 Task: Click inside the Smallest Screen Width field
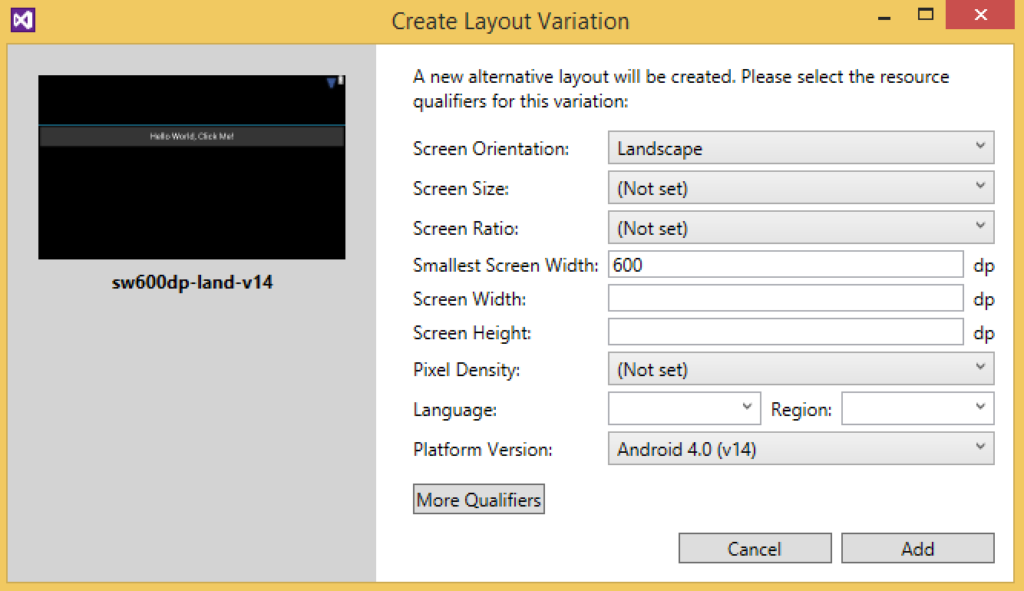[x=785, y=264]
